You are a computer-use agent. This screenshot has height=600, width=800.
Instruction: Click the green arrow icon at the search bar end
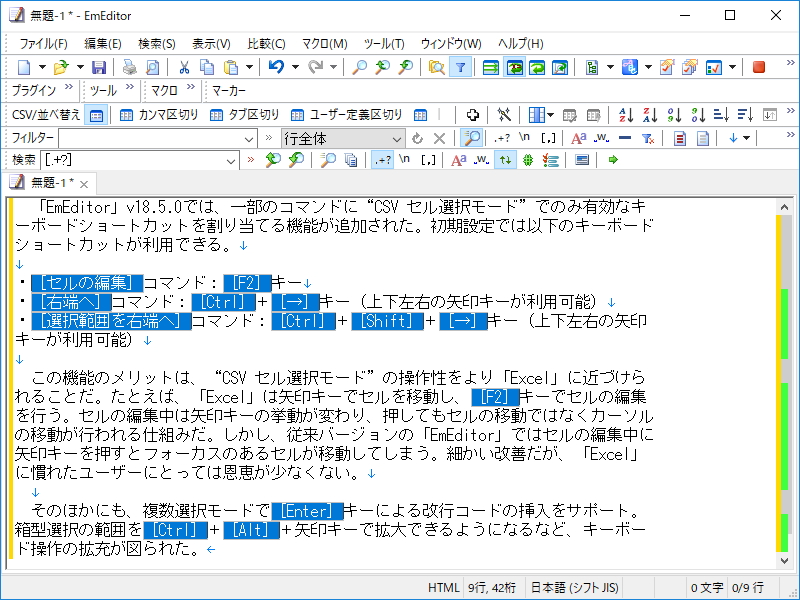pos(613,160)
